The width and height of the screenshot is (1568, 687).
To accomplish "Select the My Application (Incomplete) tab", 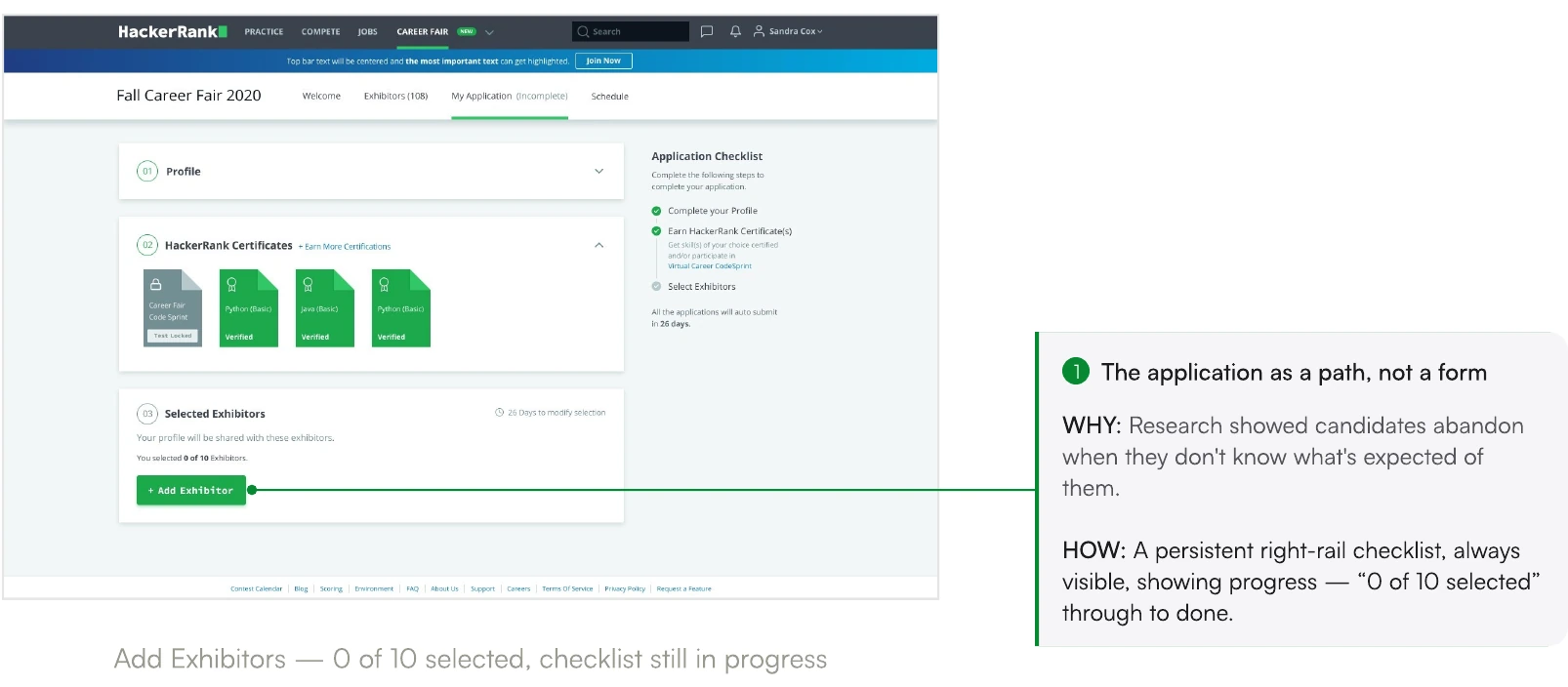I will pyautogui.click(x=510, y=96).
